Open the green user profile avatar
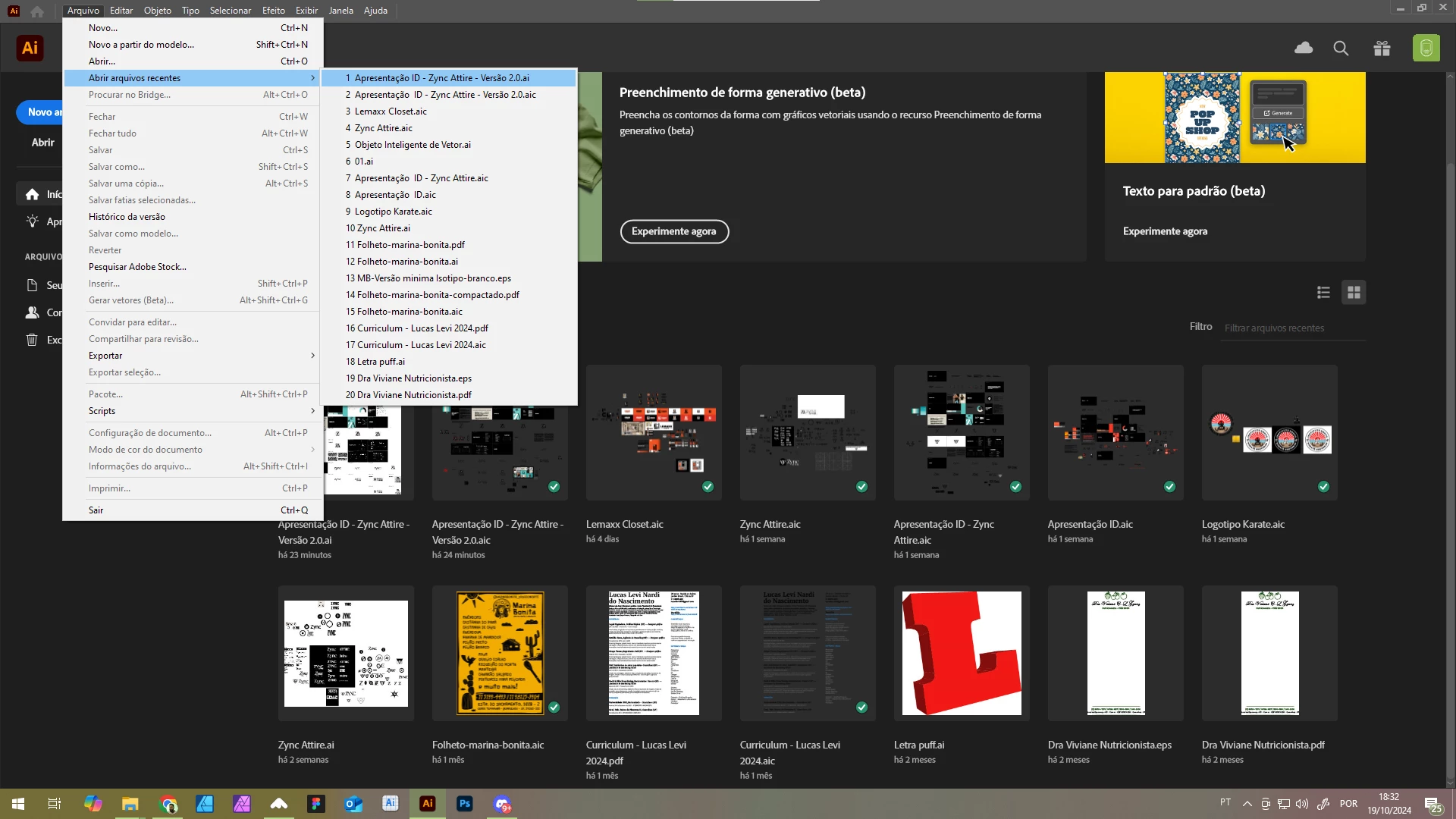1456x819 pixels. pyautogui.click(x=1426, y=49)
